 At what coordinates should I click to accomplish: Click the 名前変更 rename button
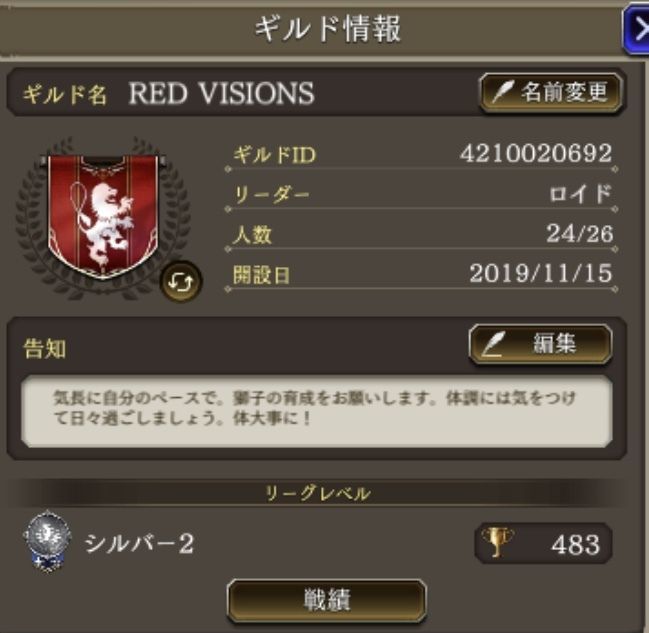551,93
